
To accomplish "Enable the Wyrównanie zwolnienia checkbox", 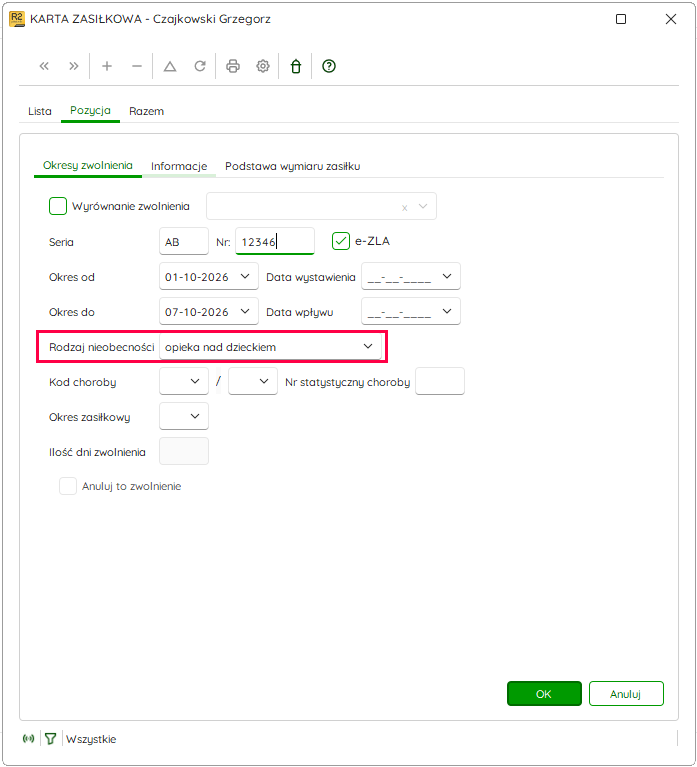I will pos(58,206).
